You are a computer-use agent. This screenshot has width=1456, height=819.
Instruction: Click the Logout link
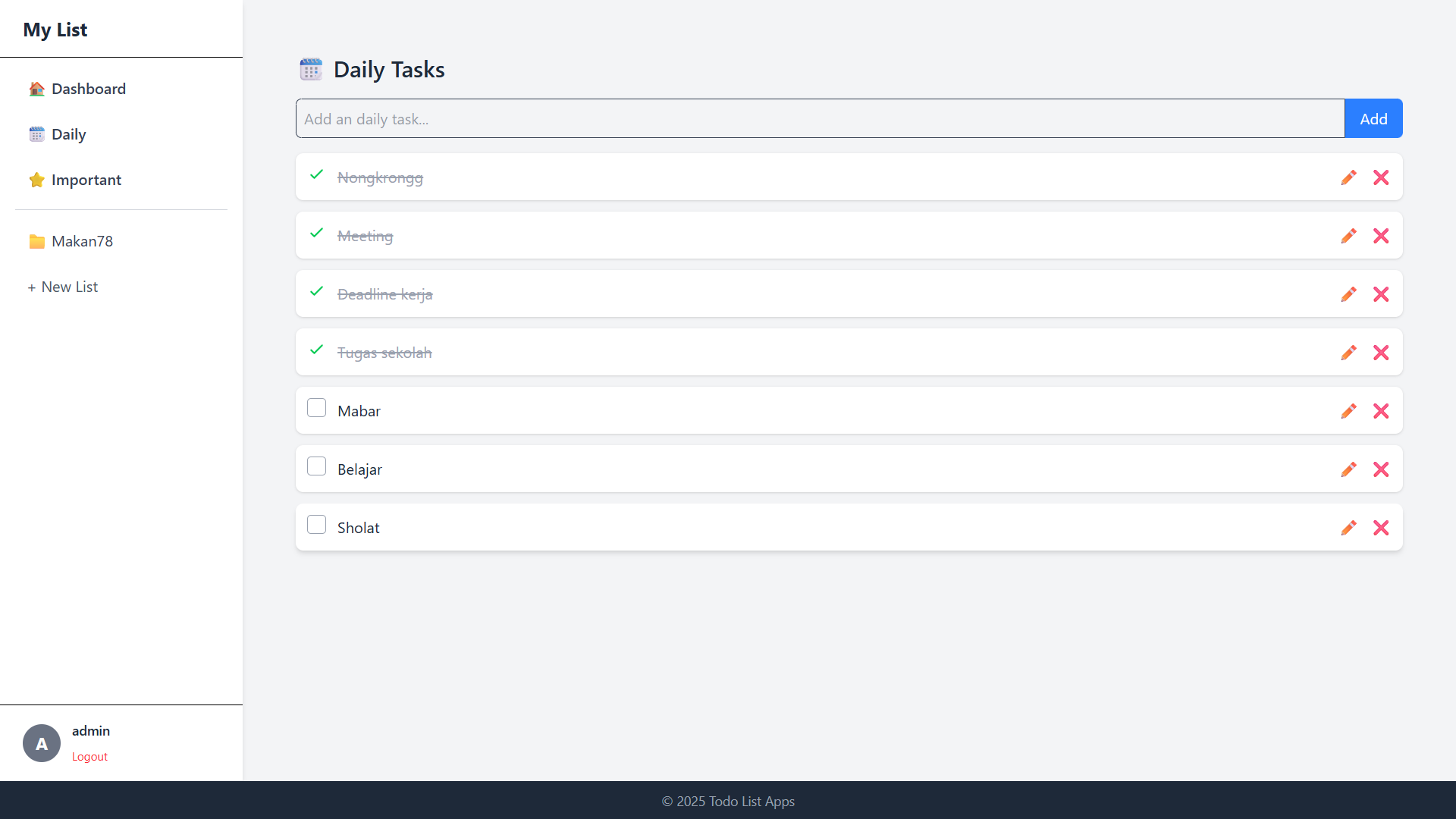click(89, 756)
